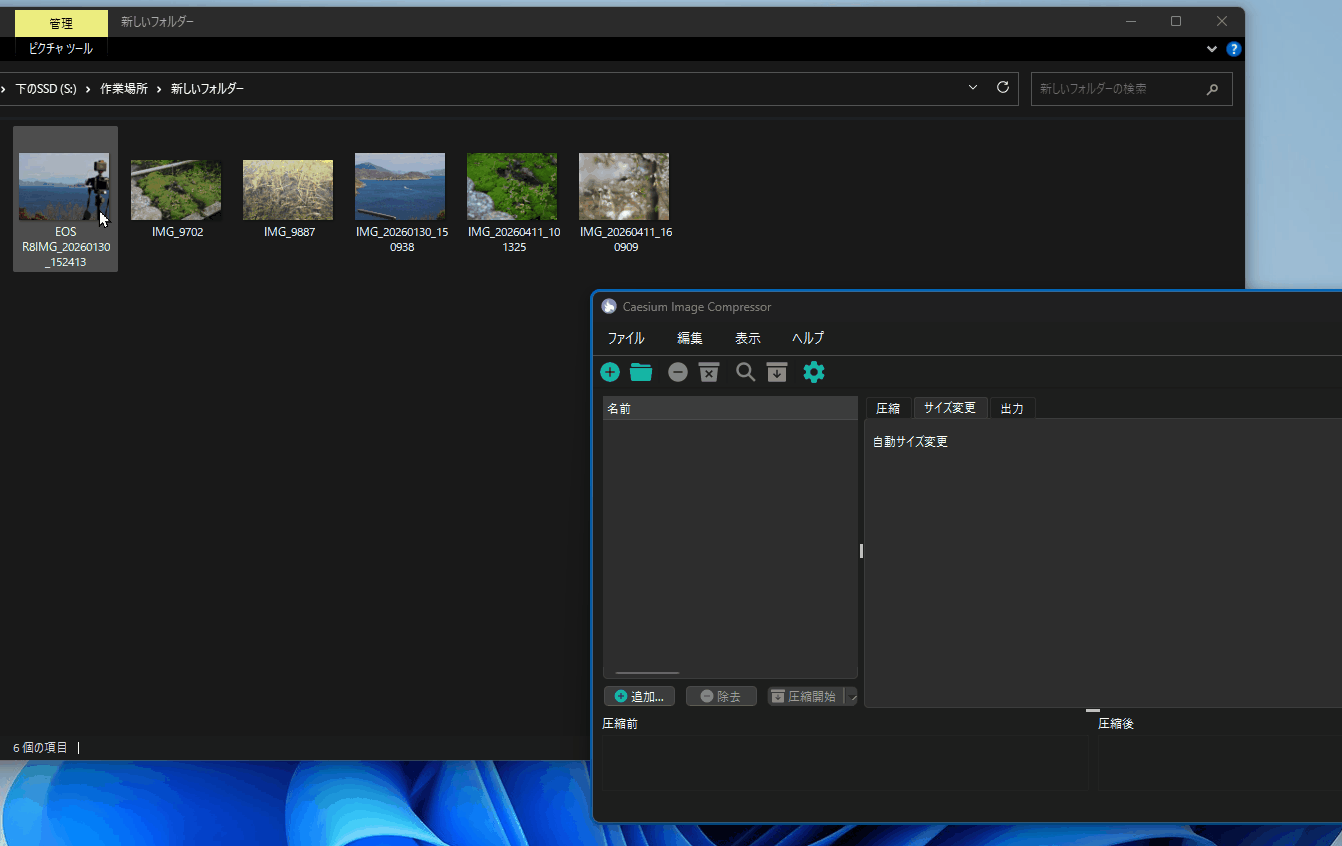Click the 除去 button
Viewport: 1342px width, 846px height.
pyautogui.click(x=721, y=696)
